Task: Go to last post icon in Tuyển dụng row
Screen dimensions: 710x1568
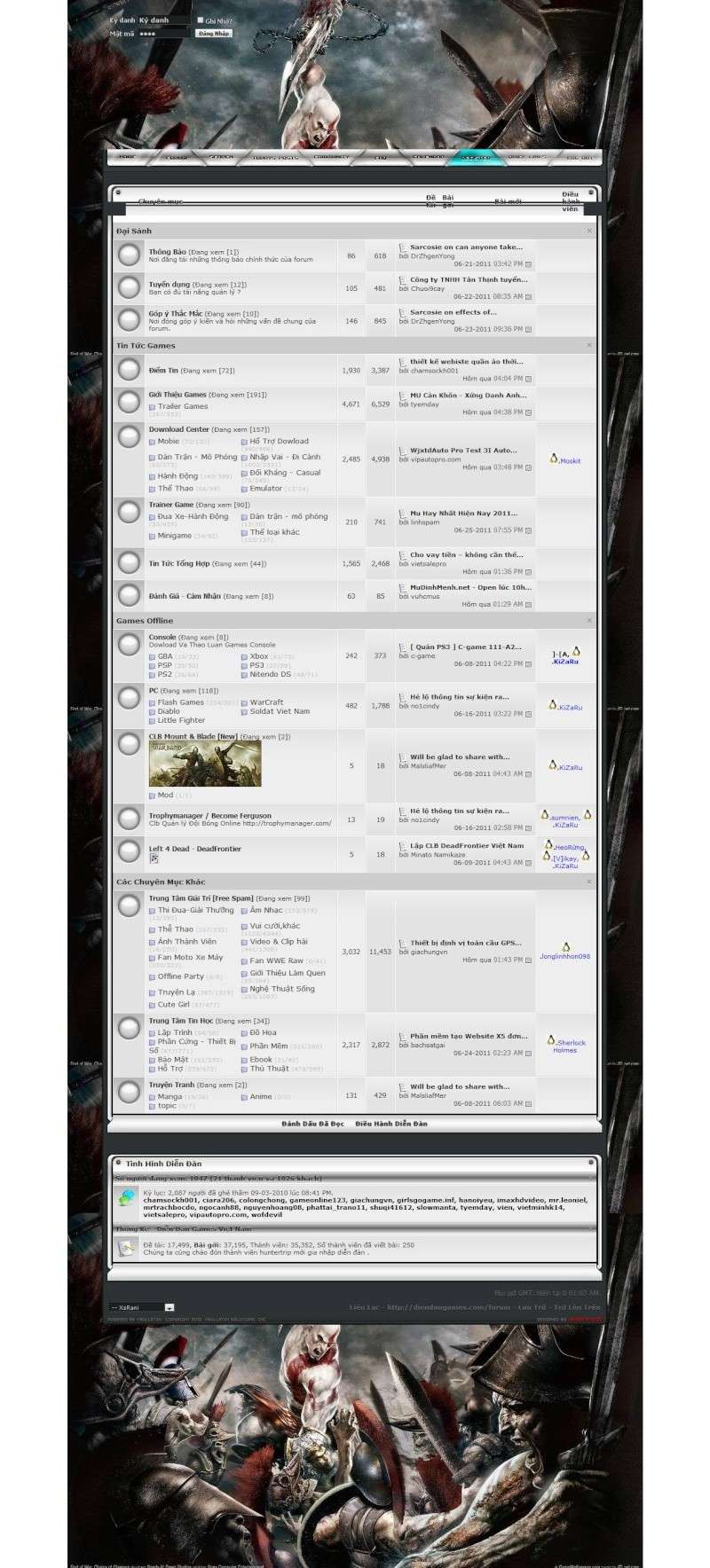Action: pos(529,296)
